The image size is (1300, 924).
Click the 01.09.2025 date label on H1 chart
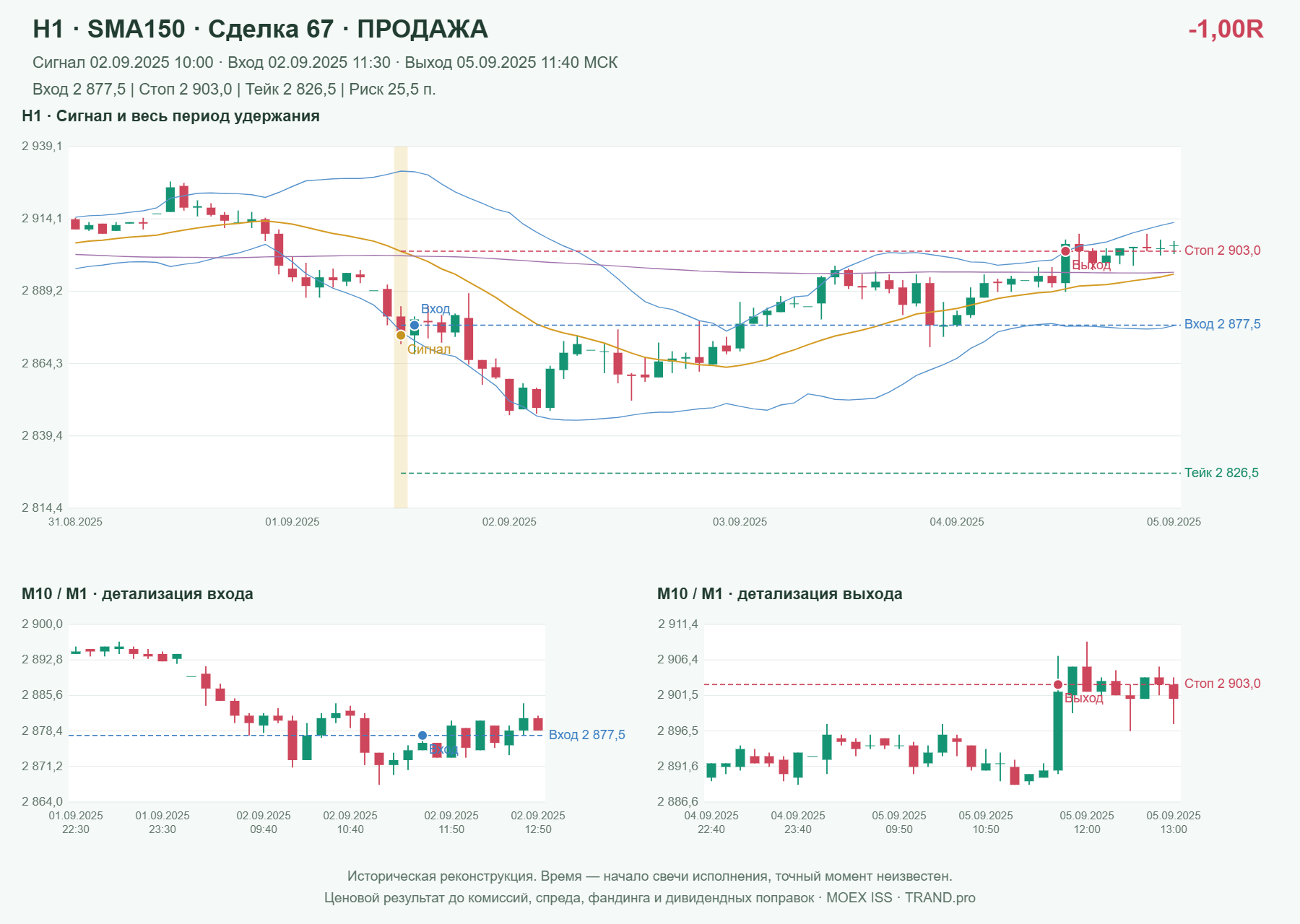point(292,522)
